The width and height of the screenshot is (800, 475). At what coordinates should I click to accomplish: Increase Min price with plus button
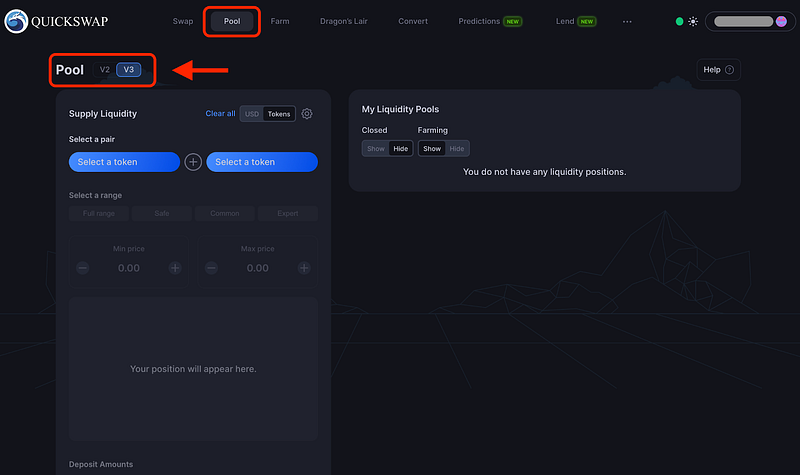point(175,268)
